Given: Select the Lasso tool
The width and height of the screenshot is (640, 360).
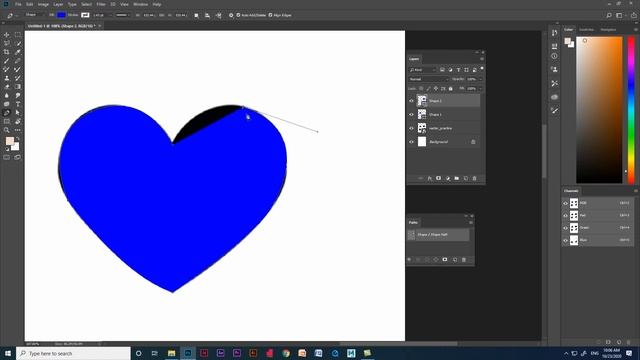Looking at the screenshot, I should pos(7,43).
